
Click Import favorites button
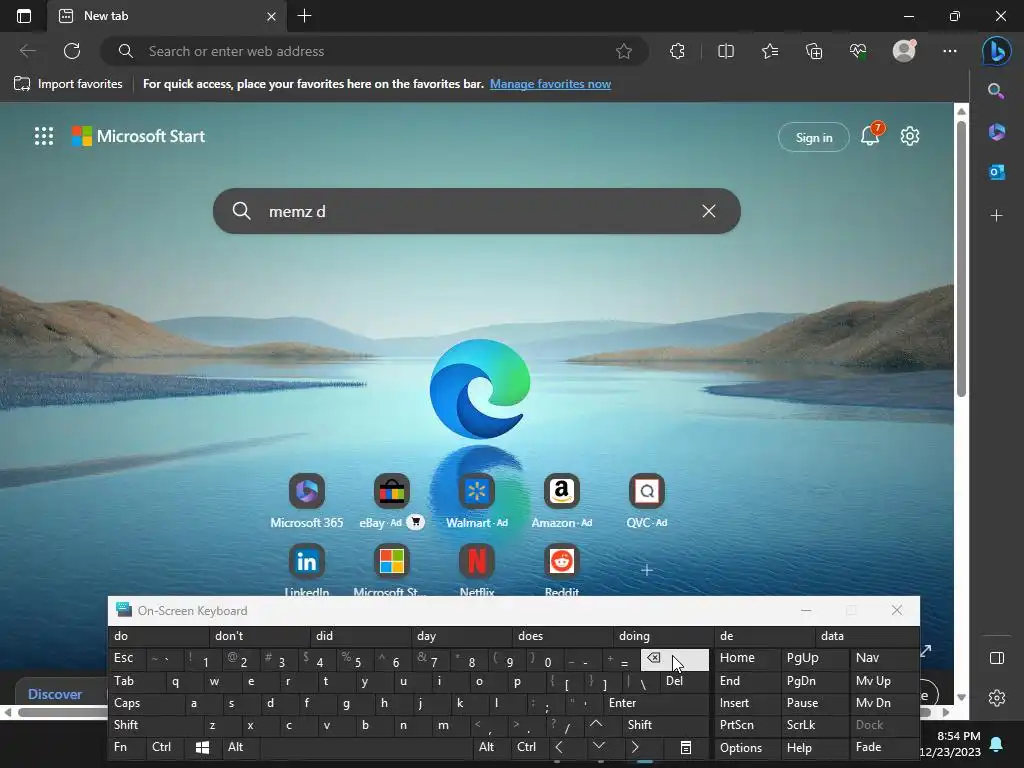[x=68, y=84]
